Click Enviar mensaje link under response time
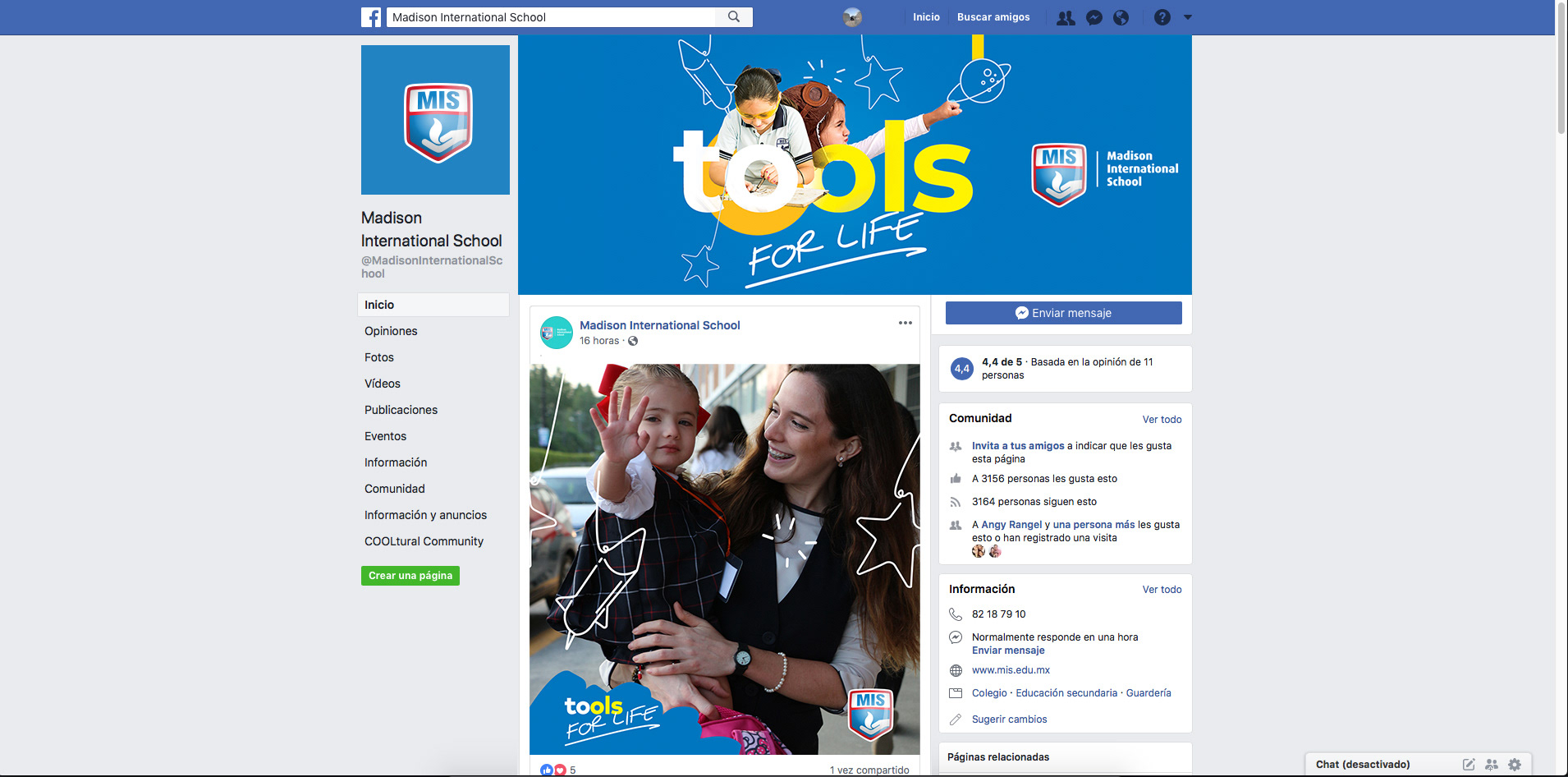 (1008, 651)
